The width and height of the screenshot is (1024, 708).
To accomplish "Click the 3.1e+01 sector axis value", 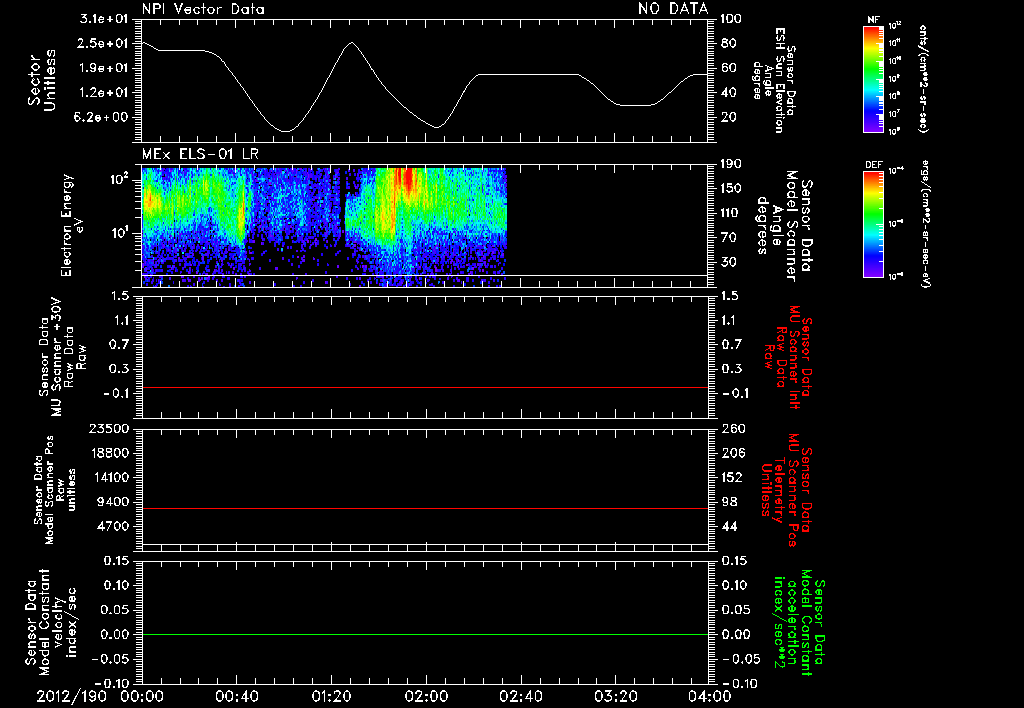I will (103, 18).
